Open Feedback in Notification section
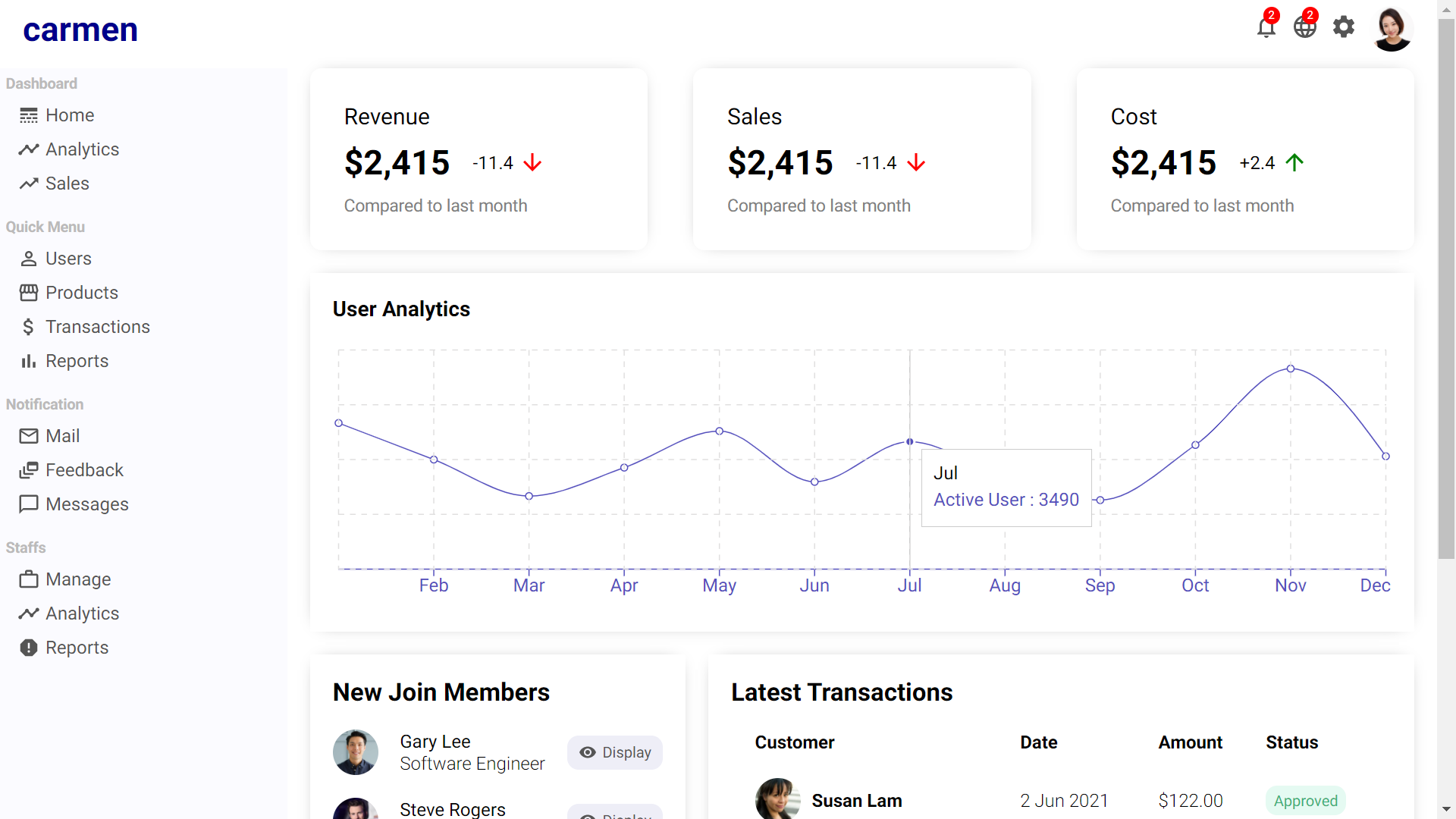The height and width of the screenshot is (819, 1456). coord(84,470)
